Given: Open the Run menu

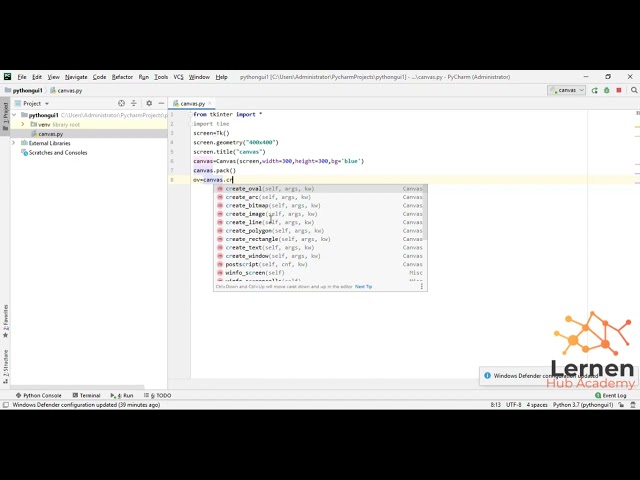Looking at the screenshot, I should click(x=144, y=77).
